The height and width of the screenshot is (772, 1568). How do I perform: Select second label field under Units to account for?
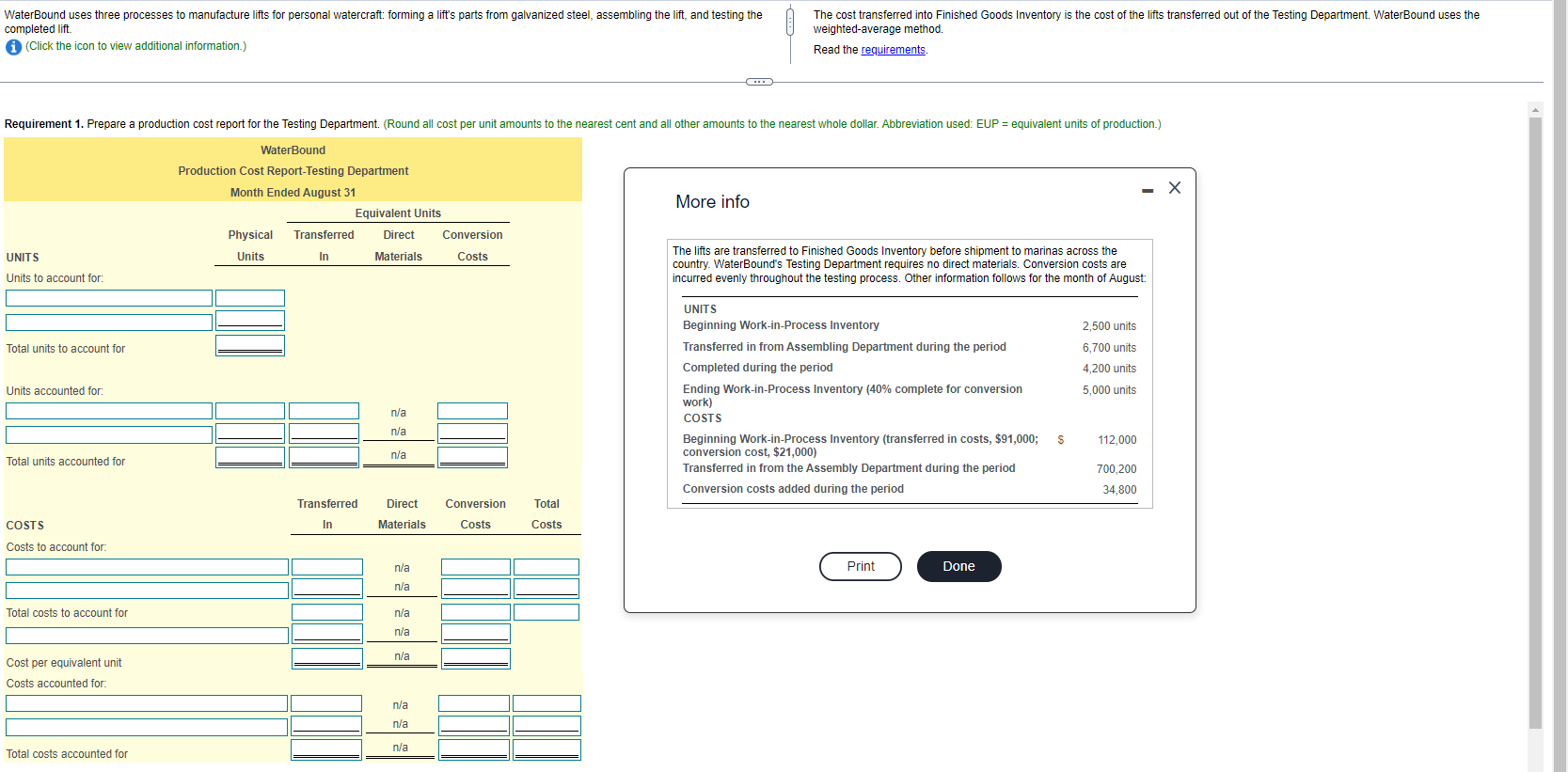coord(109,322)
